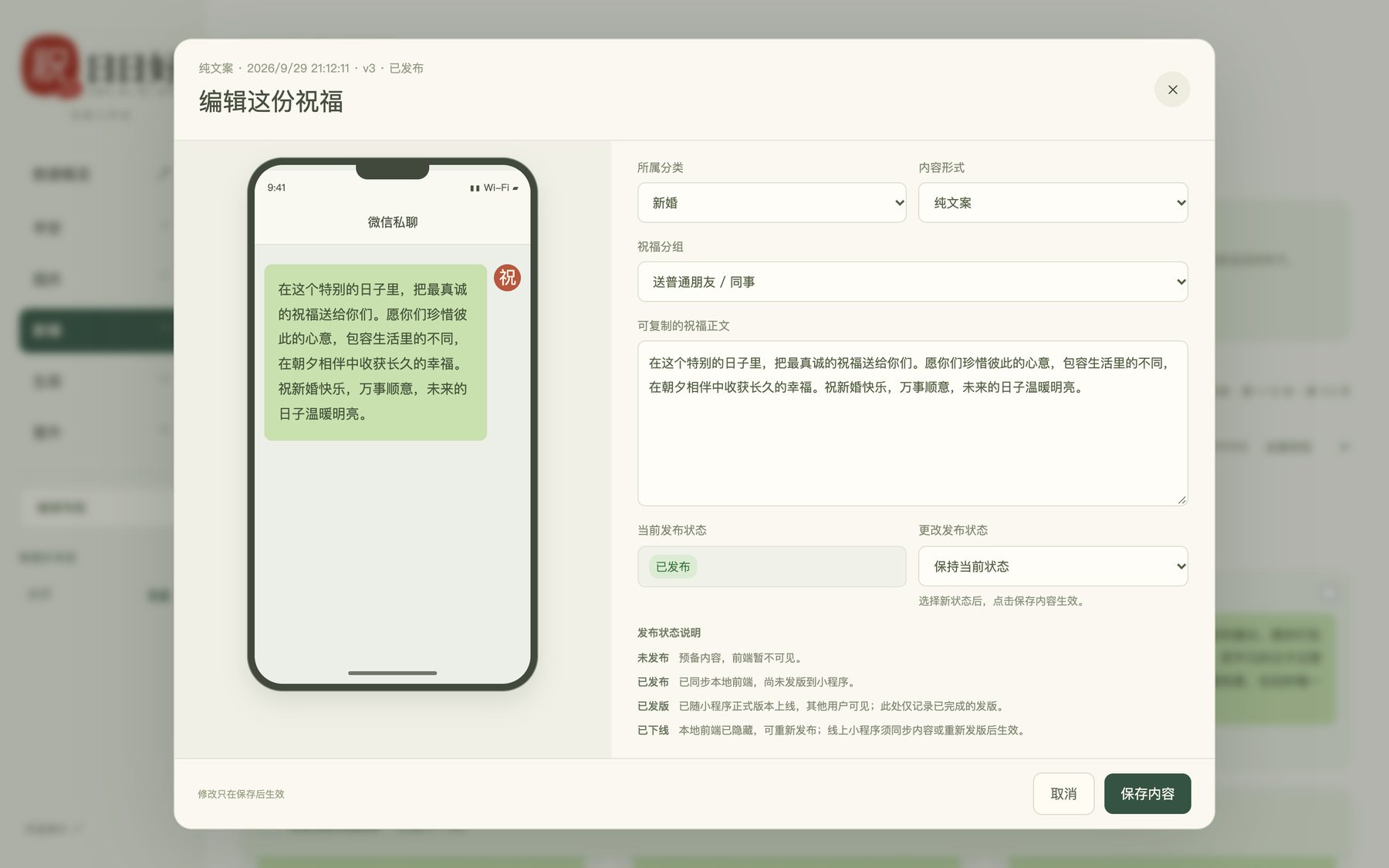Open the 更改发布状态 dropdown
The width and height of the screenshot is (1389, 868).
(1053, 566)
